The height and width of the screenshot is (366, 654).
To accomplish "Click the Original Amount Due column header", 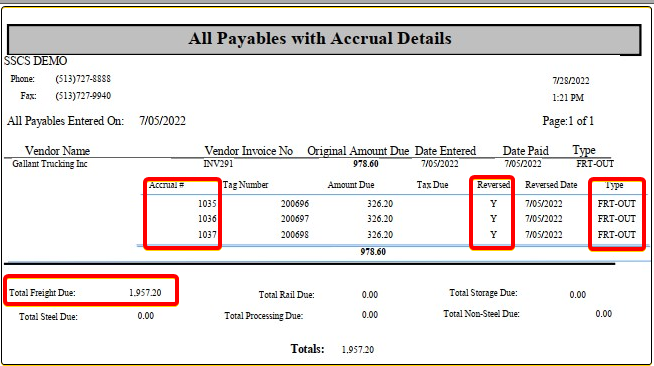I will click(358, 150).
